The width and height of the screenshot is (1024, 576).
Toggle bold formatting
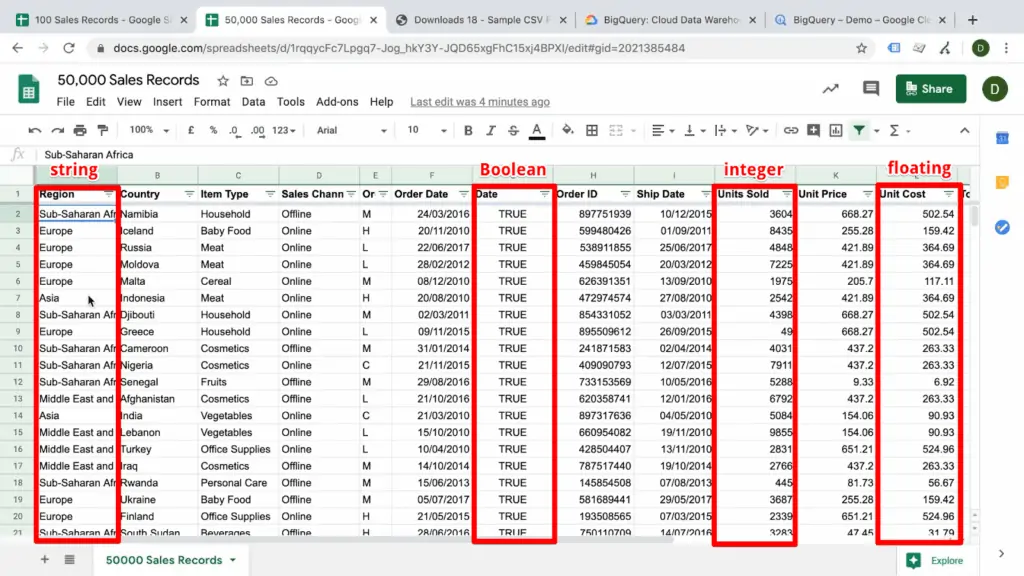click(x=468, y=130)
